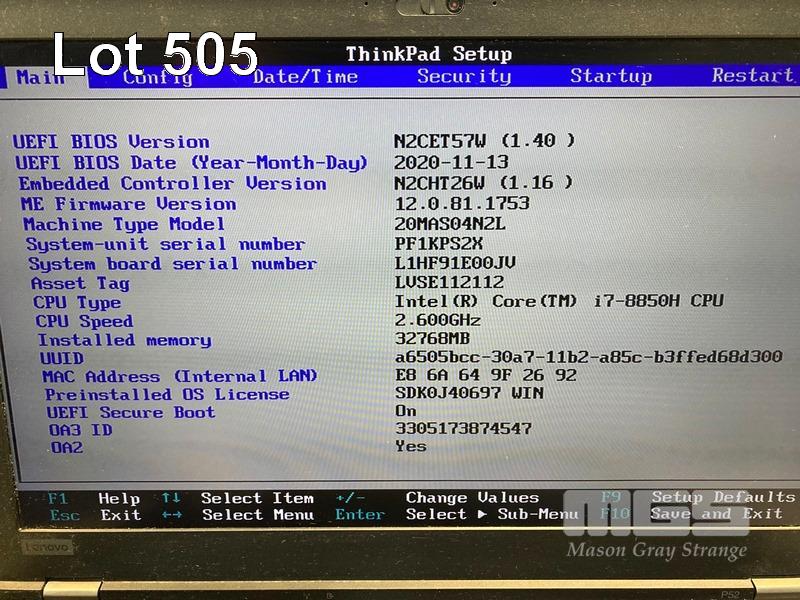Open the Config tab
The width and height of the screenshot is (800, 600).
click(157, 77)
